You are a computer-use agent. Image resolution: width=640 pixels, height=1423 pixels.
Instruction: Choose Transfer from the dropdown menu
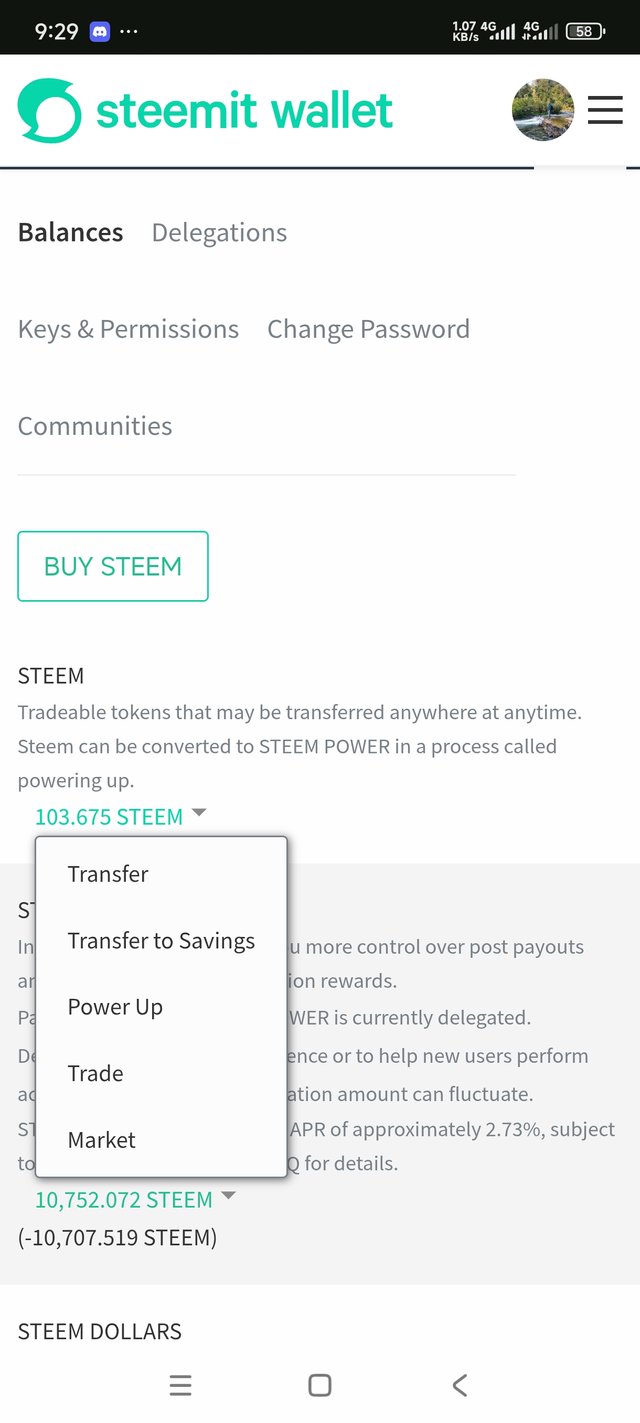108,874
